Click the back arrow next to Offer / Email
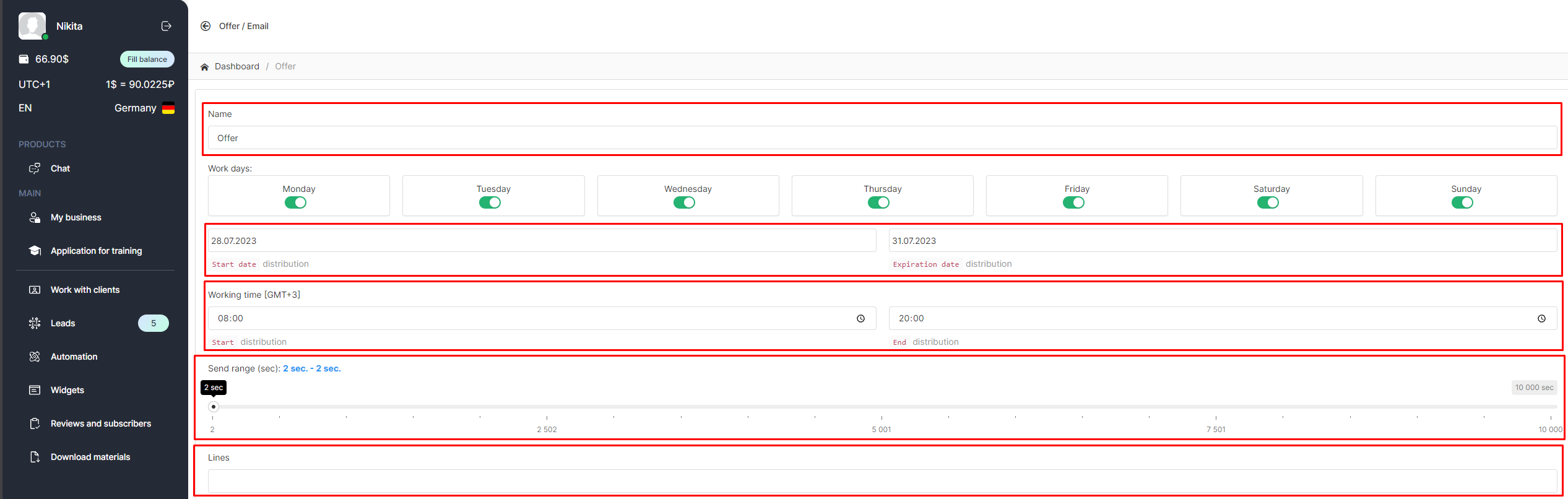The height and width of the screenshot is (499, 1568). [x=206, y=26]
